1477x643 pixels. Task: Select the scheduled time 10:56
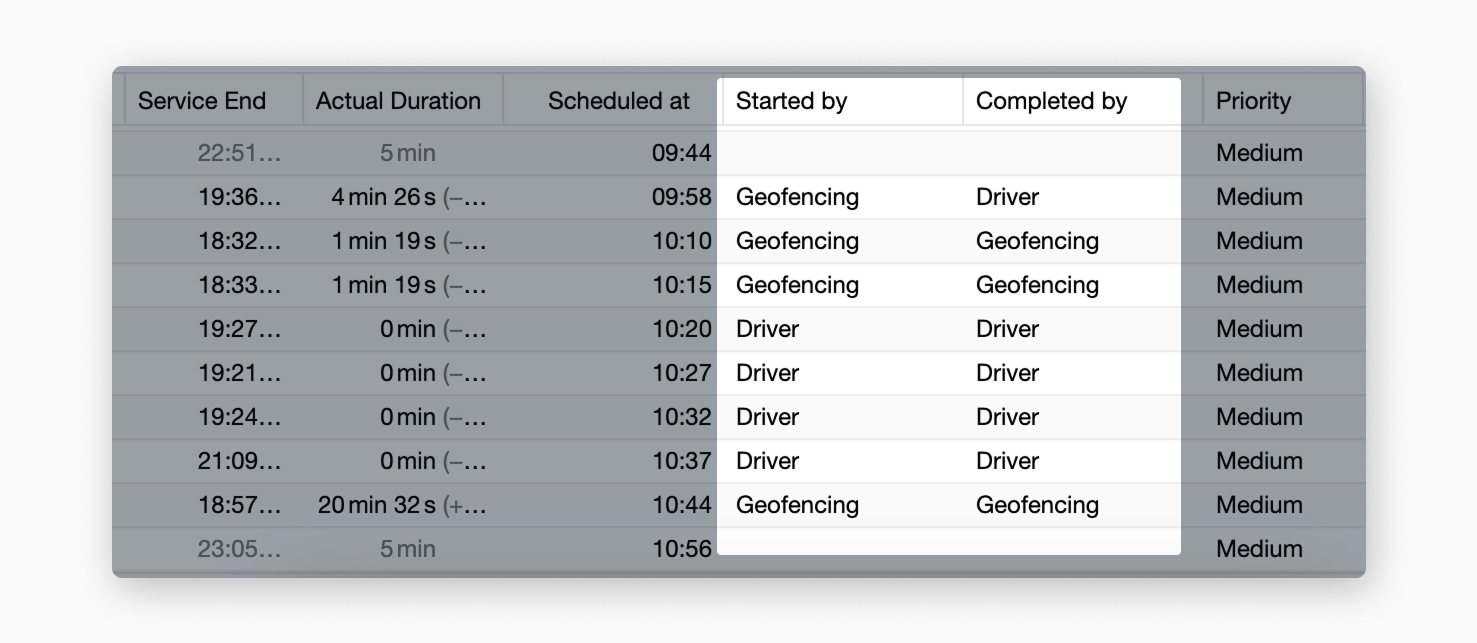coord(682,549)
